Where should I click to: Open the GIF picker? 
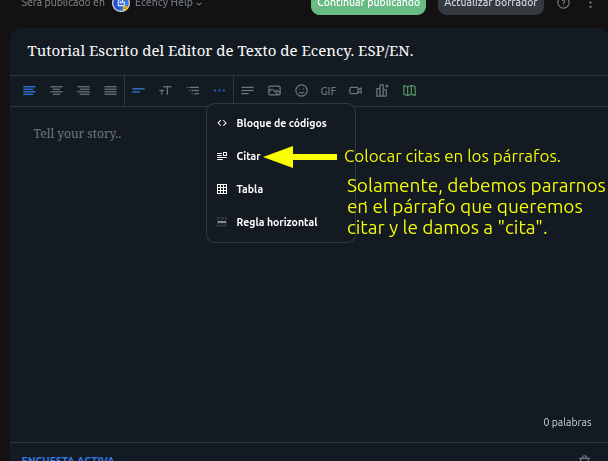[328, 91]
